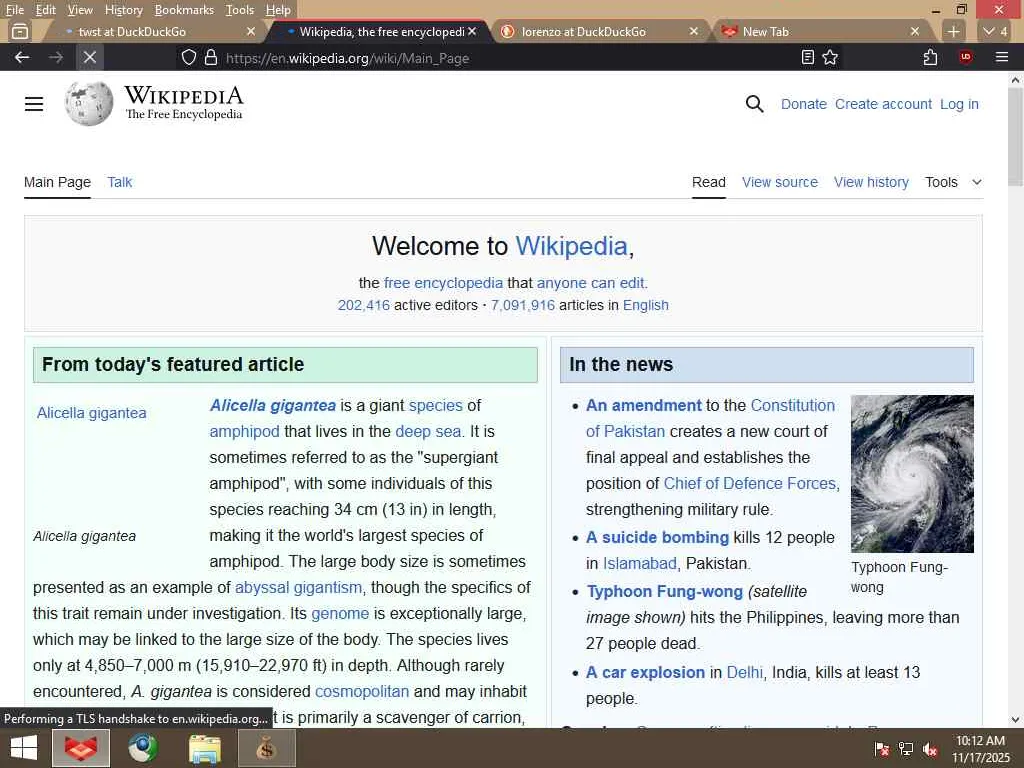Close the 'twst at DuckDuckGo' tab
Viewport: 1024px width, 768px height.
click(251, 31)
